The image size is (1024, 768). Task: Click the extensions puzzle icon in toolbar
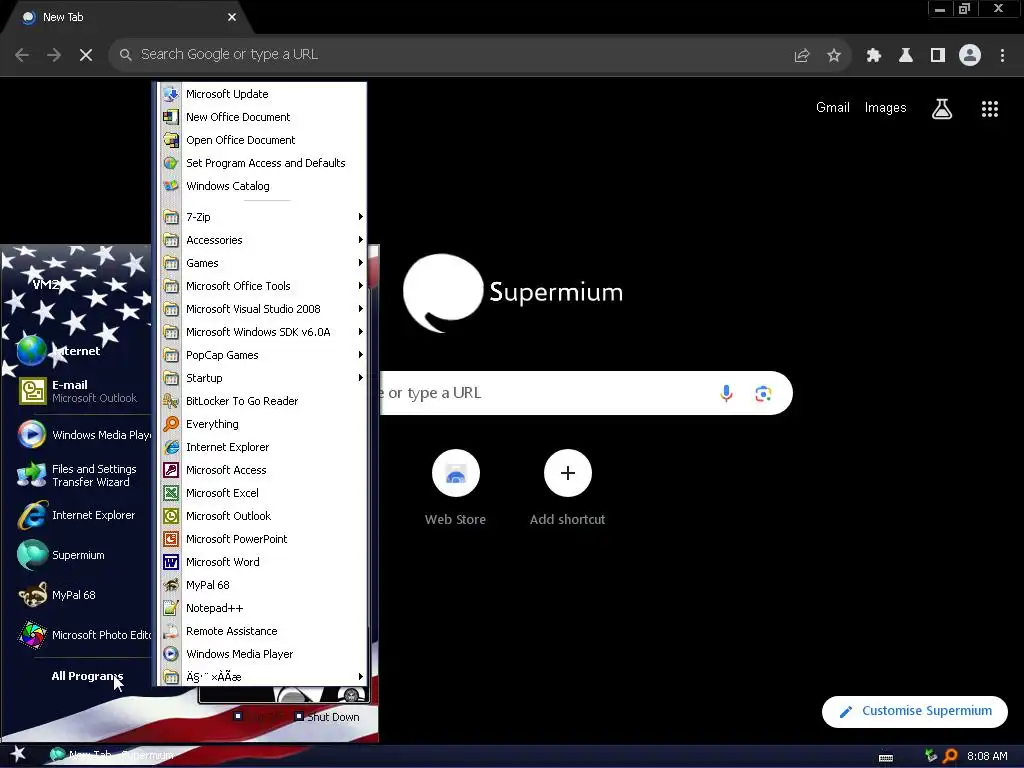(x=874, y=55)
